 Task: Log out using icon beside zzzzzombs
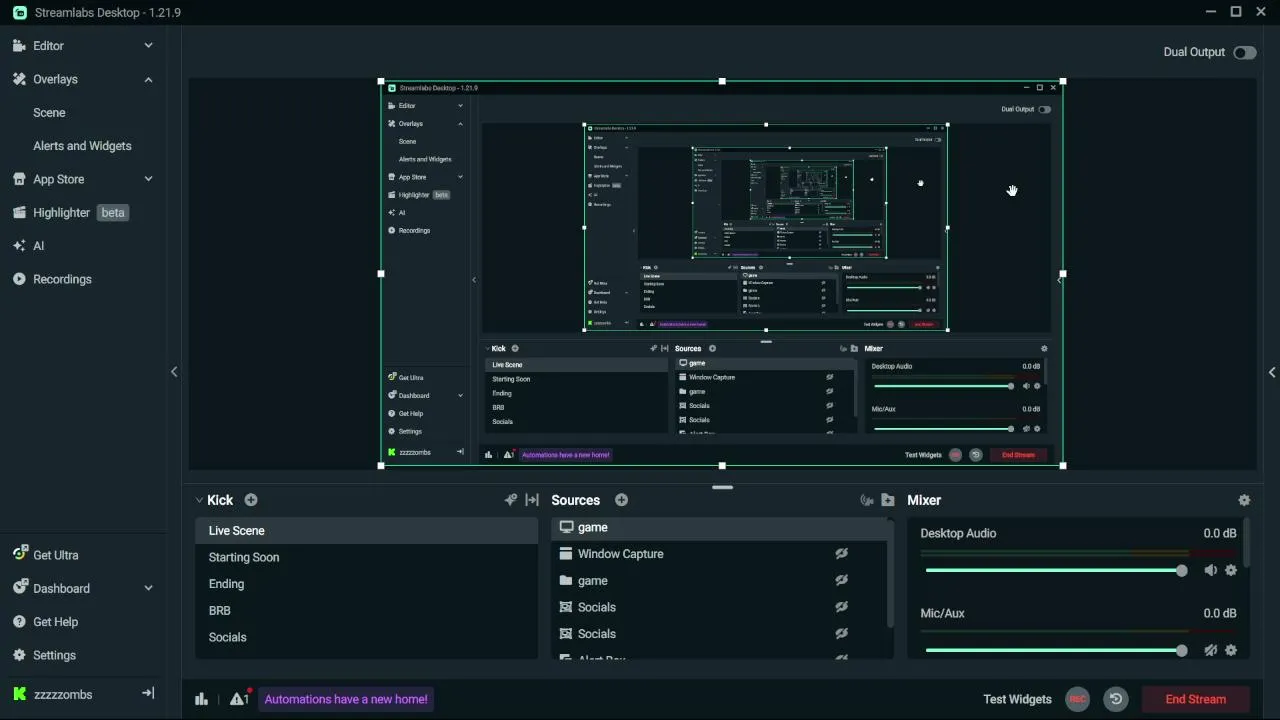(x=148, y=693)
